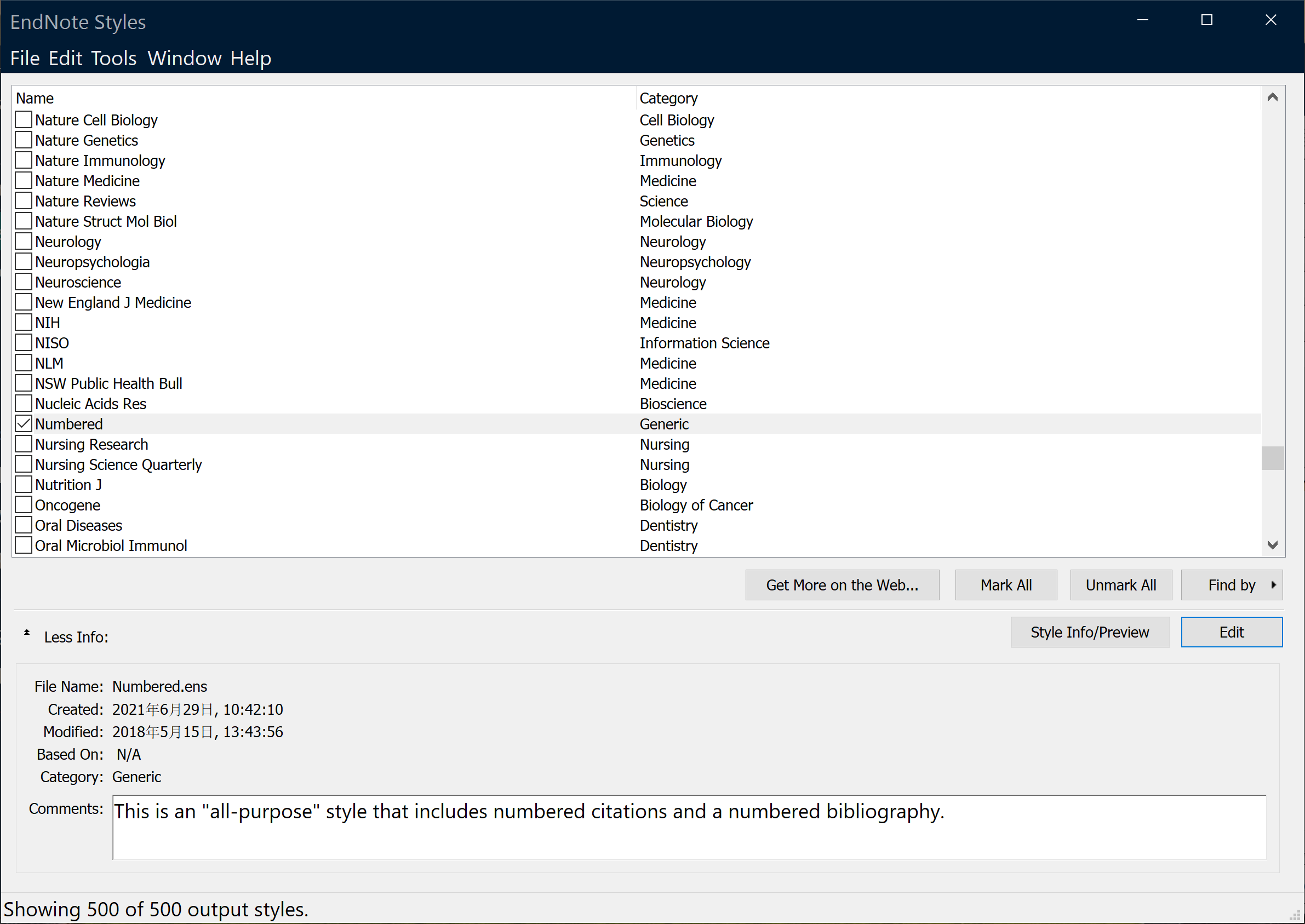This screenshot has width=1305, height=924.
Task: Collapse the Less Info triangle icon
Action: tap(27, 633)
